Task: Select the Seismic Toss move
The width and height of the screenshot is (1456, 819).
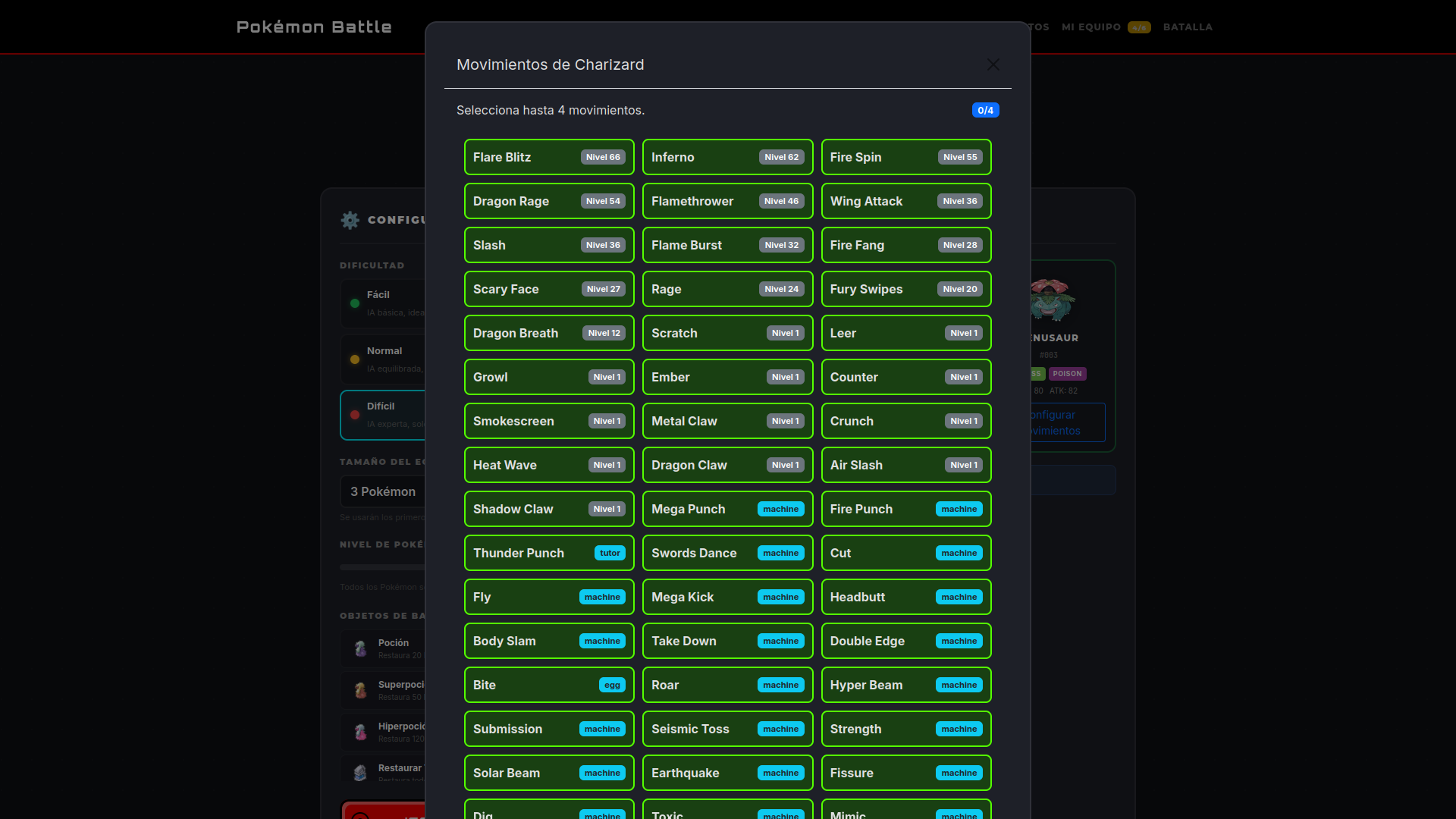Action: tap(727, 729)
